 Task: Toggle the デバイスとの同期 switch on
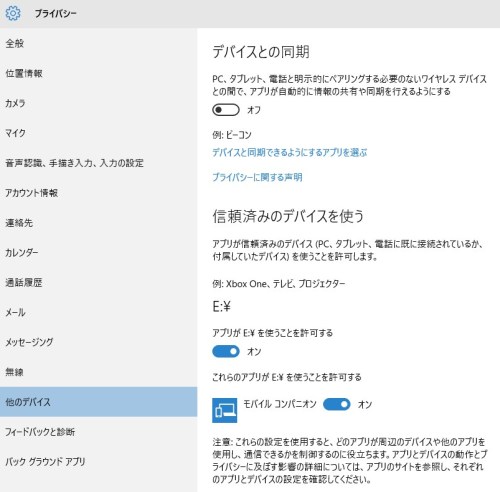226,110
